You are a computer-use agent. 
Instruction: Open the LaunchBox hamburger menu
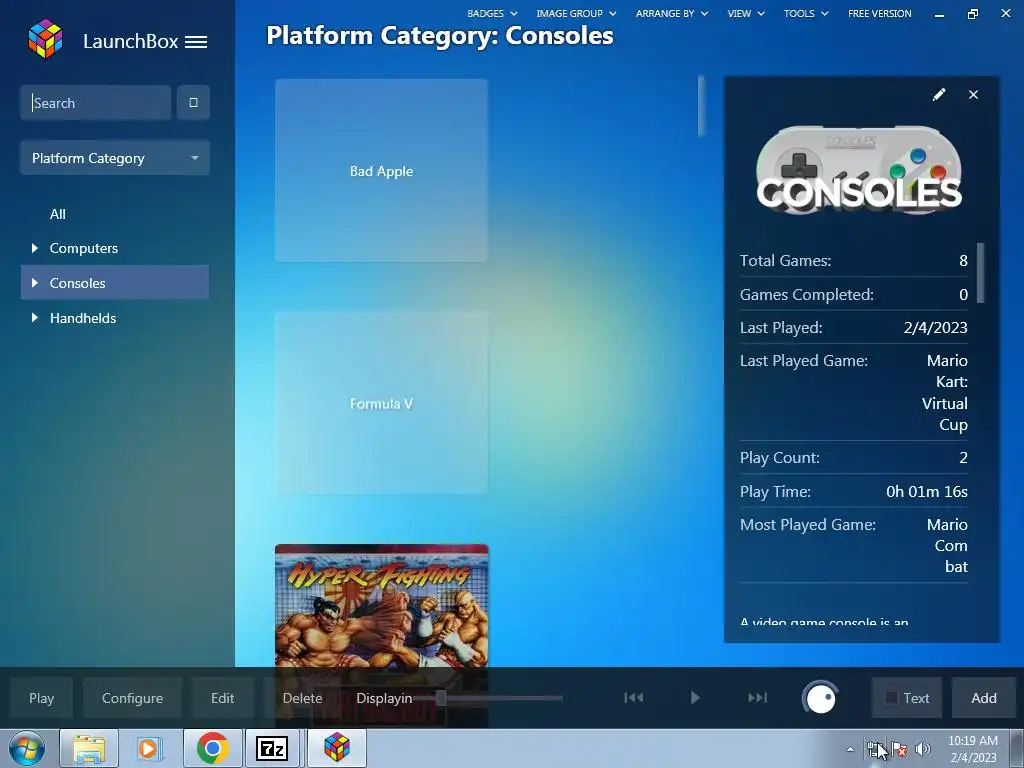tap(196, 42)
